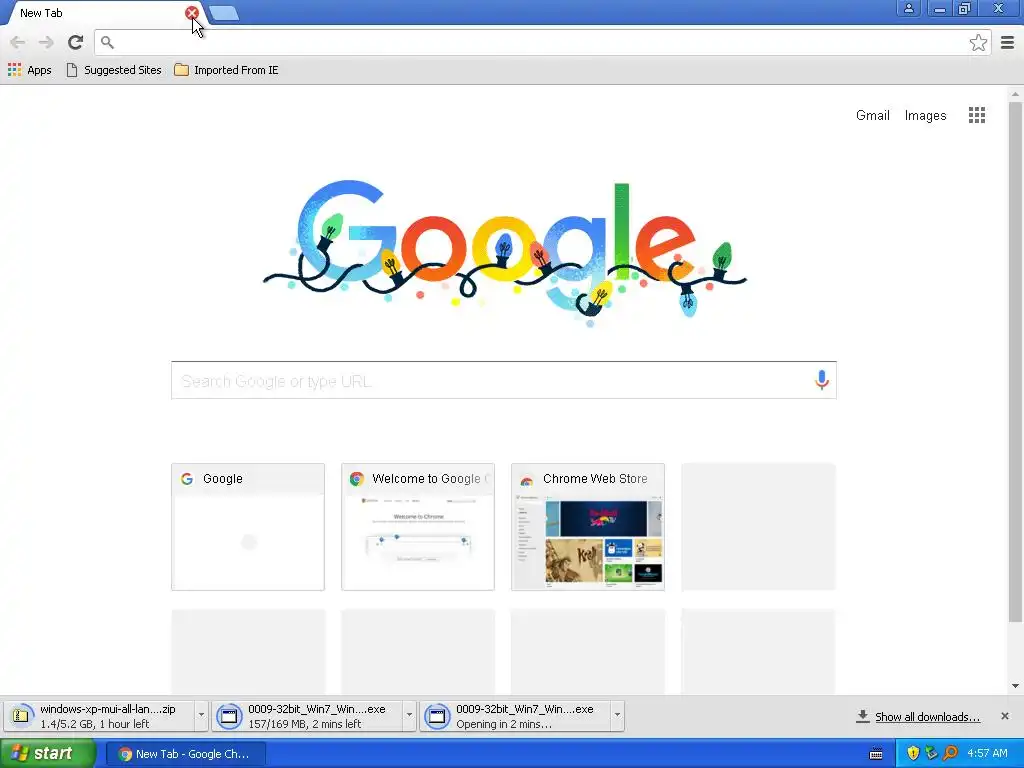Open the Imported From IE folder

(x=227, y=70)
